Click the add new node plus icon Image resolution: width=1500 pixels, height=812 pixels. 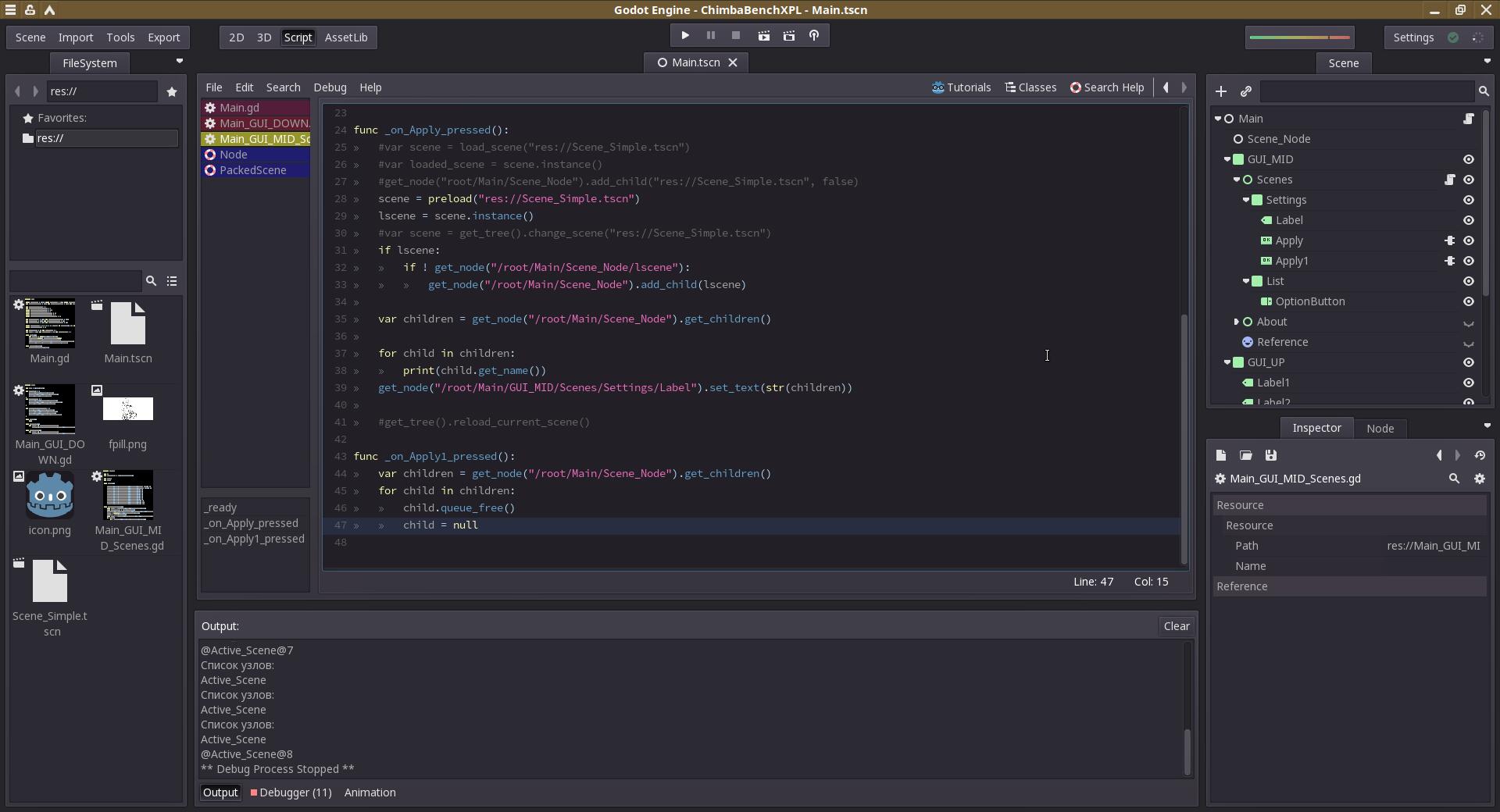tap(1221, 91)
